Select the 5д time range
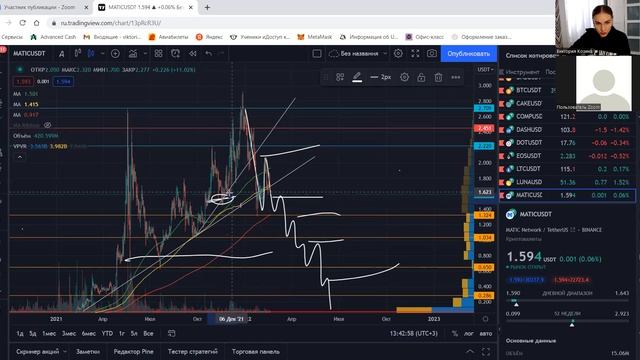 click(33, 333)
